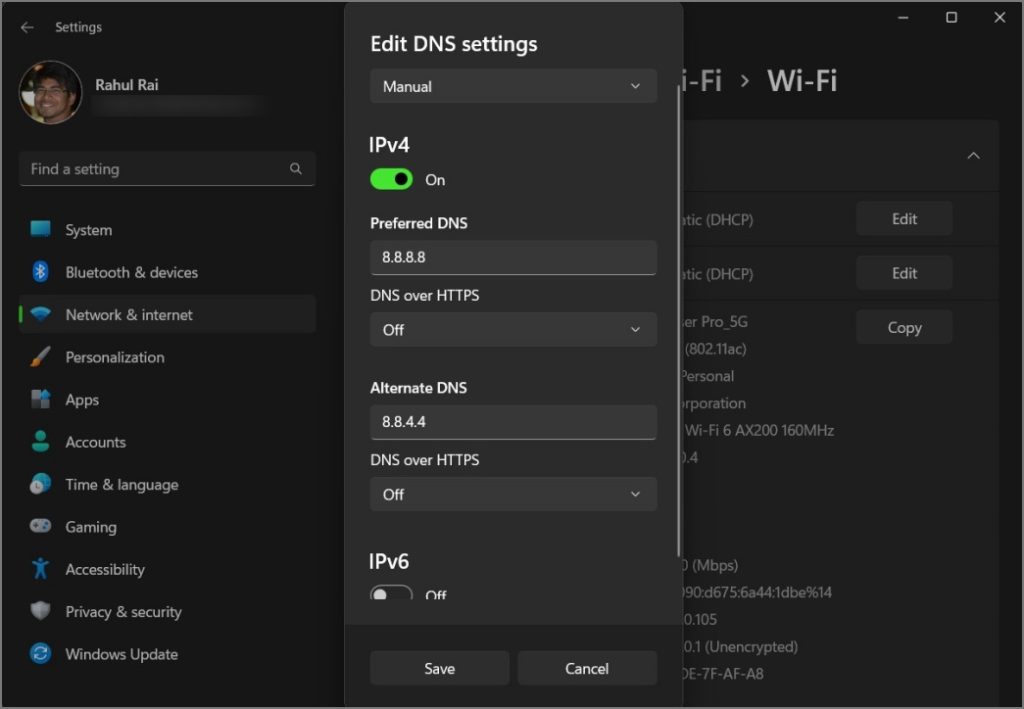Click the Windows Update refresh icon
This screenshot has height=709, width=1024.
(40, 654)
